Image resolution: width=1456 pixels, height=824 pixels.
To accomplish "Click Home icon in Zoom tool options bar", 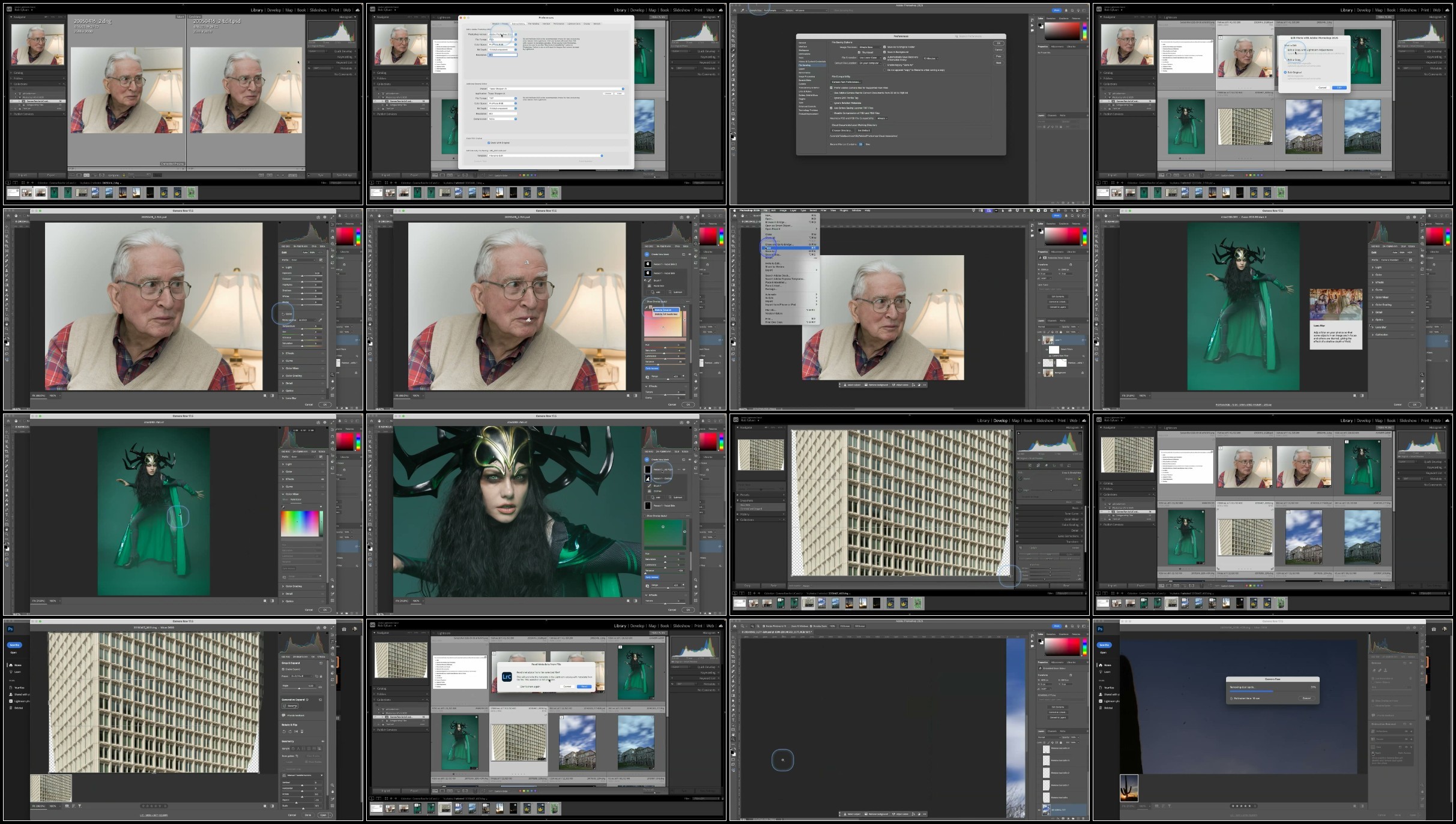I will (x=734, y=626).
